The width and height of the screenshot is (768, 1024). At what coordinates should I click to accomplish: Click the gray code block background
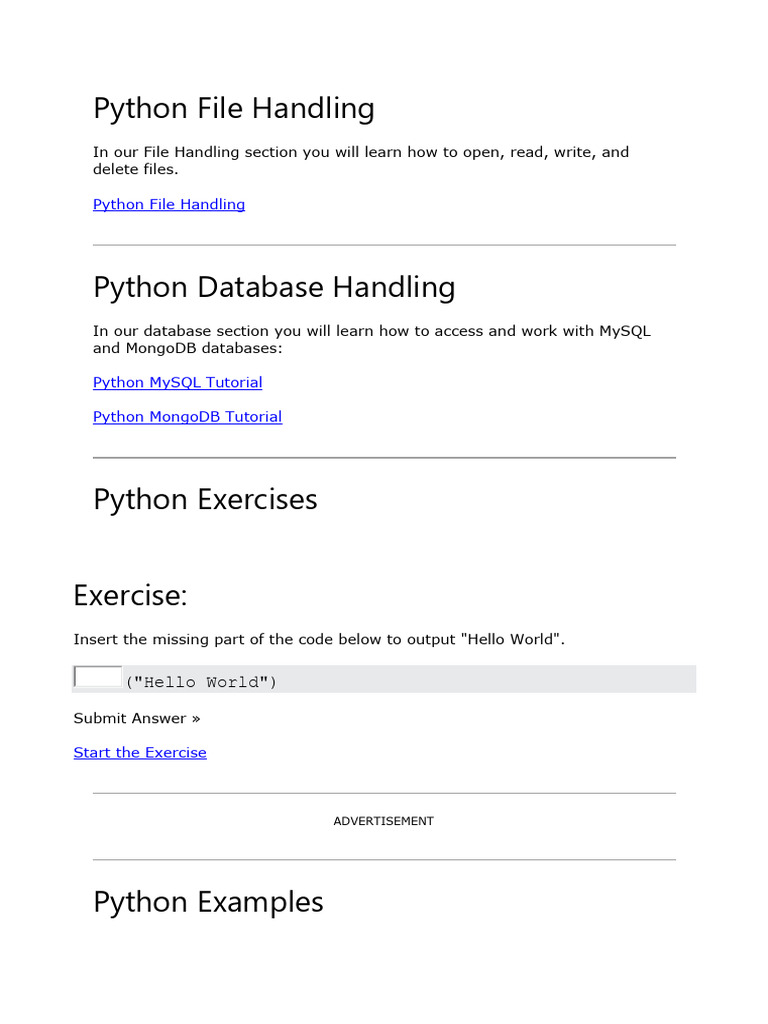point(500,680)
